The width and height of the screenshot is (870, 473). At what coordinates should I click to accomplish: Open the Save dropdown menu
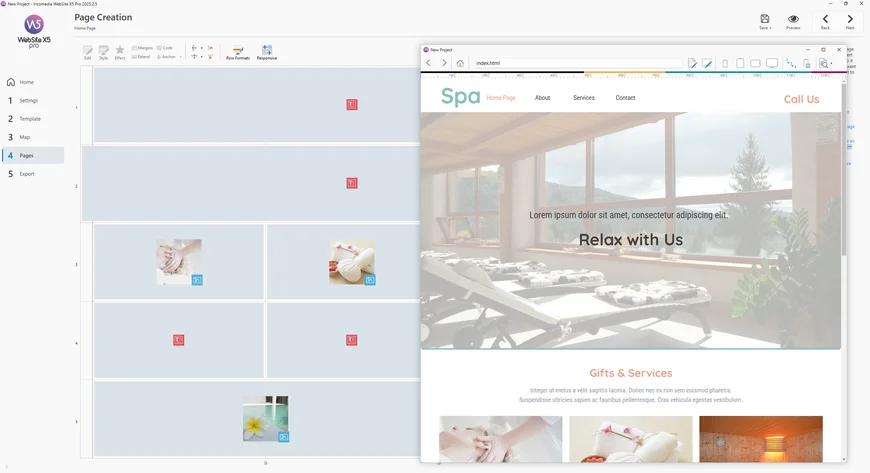(x=765, y=28)
